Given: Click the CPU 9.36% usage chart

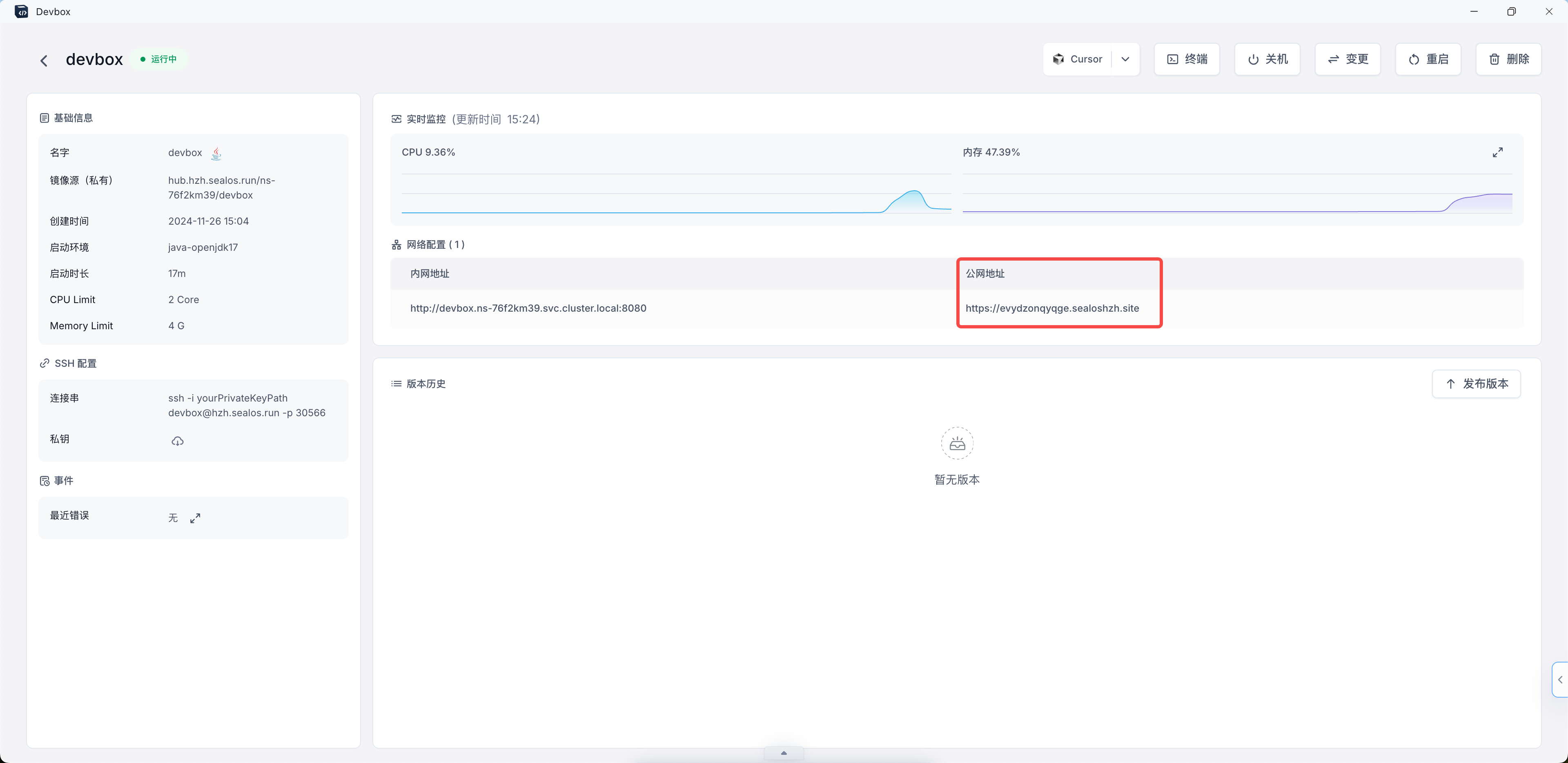Looking at the screenshot, I should [676, 193].
